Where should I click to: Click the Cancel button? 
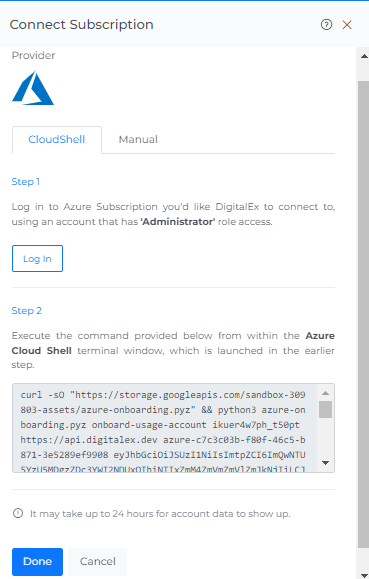(x=98, y=561)
